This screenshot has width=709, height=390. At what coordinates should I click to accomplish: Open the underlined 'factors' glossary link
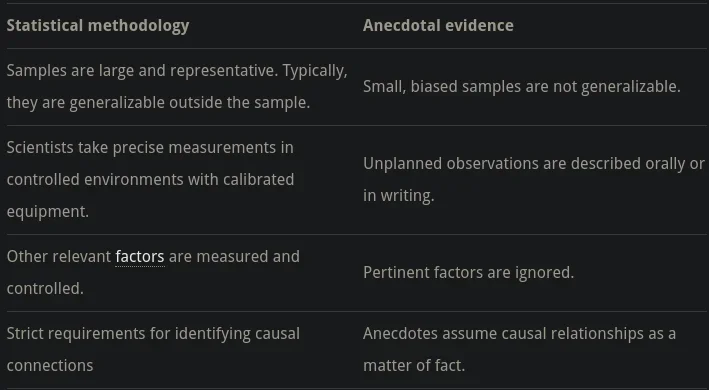click(140, 257)
